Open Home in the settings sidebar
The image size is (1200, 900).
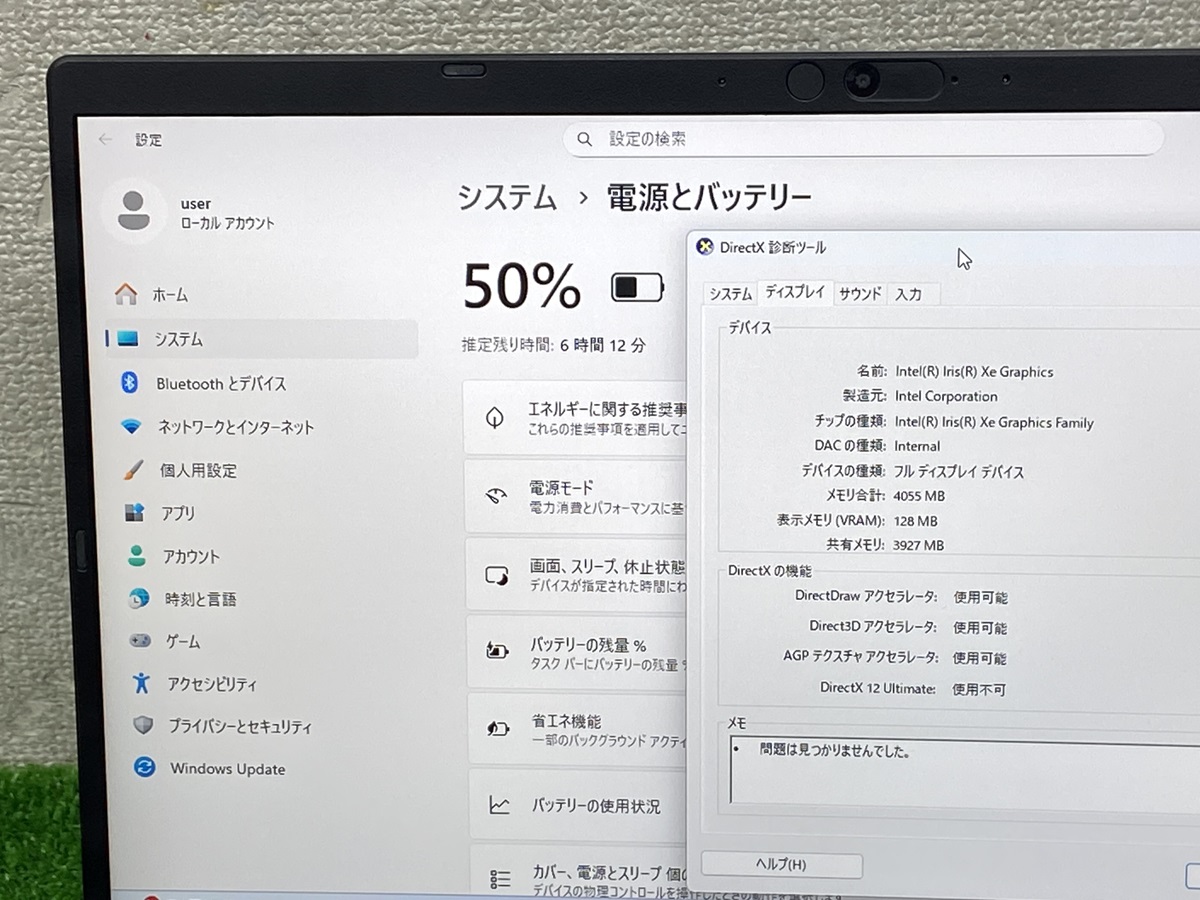pos(169,295)
